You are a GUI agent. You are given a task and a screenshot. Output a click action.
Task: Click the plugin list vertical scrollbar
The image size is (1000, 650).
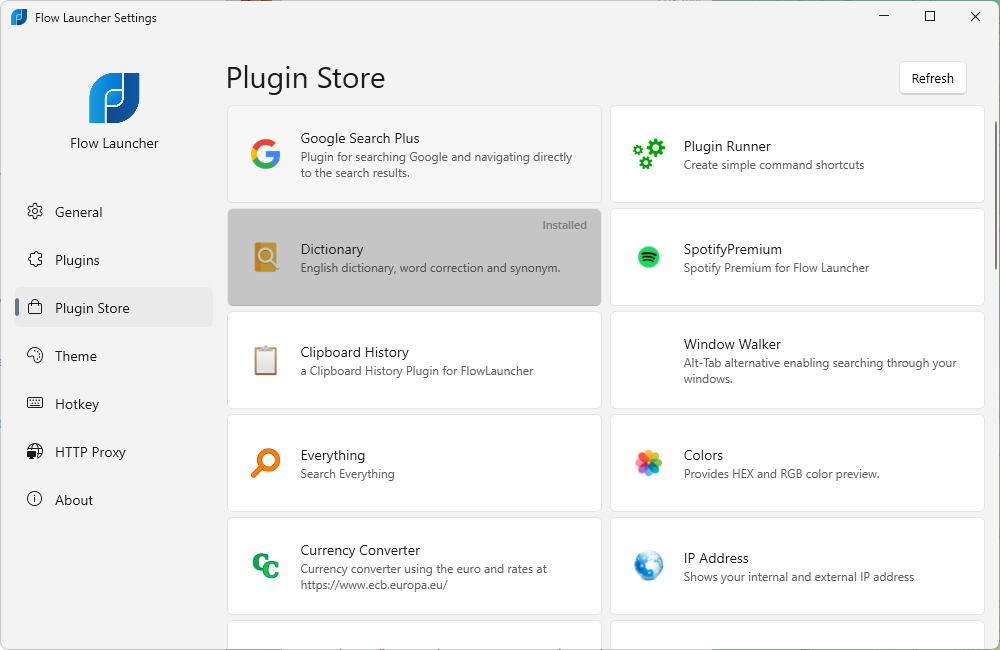coord(996,195)
